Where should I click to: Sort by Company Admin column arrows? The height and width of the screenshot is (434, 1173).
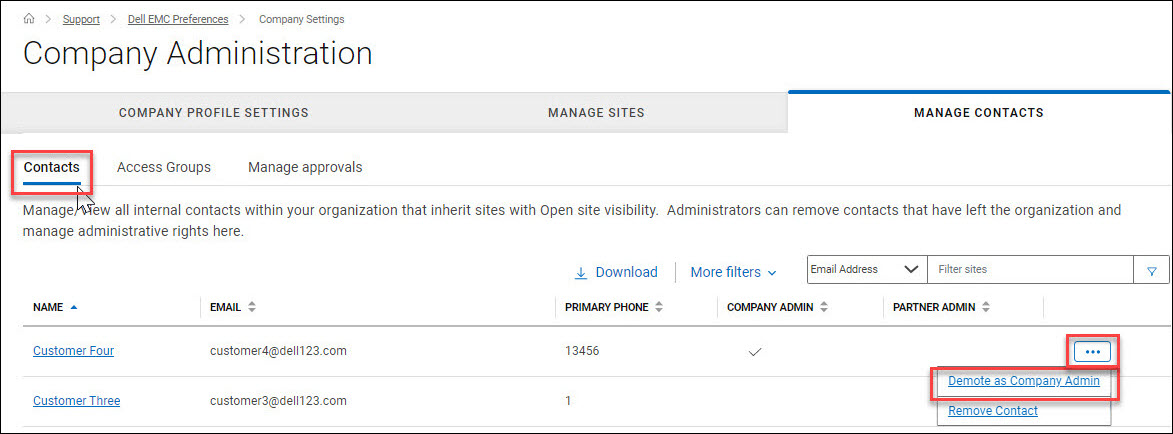pyautogui.click(x=824, y=307)
